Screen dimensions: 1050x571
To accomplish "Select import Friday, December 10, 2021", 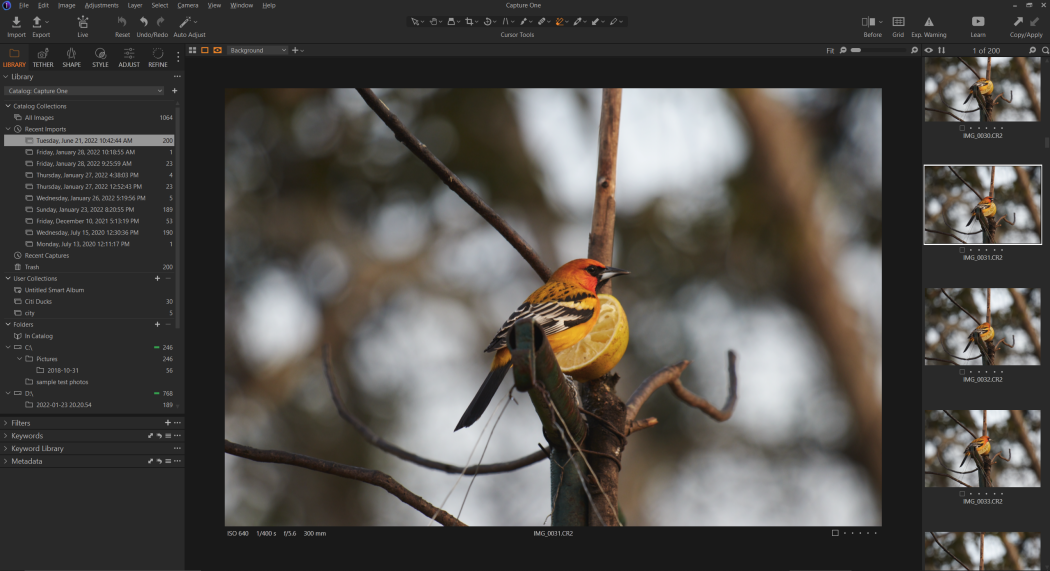I will (x=89, y=221).
